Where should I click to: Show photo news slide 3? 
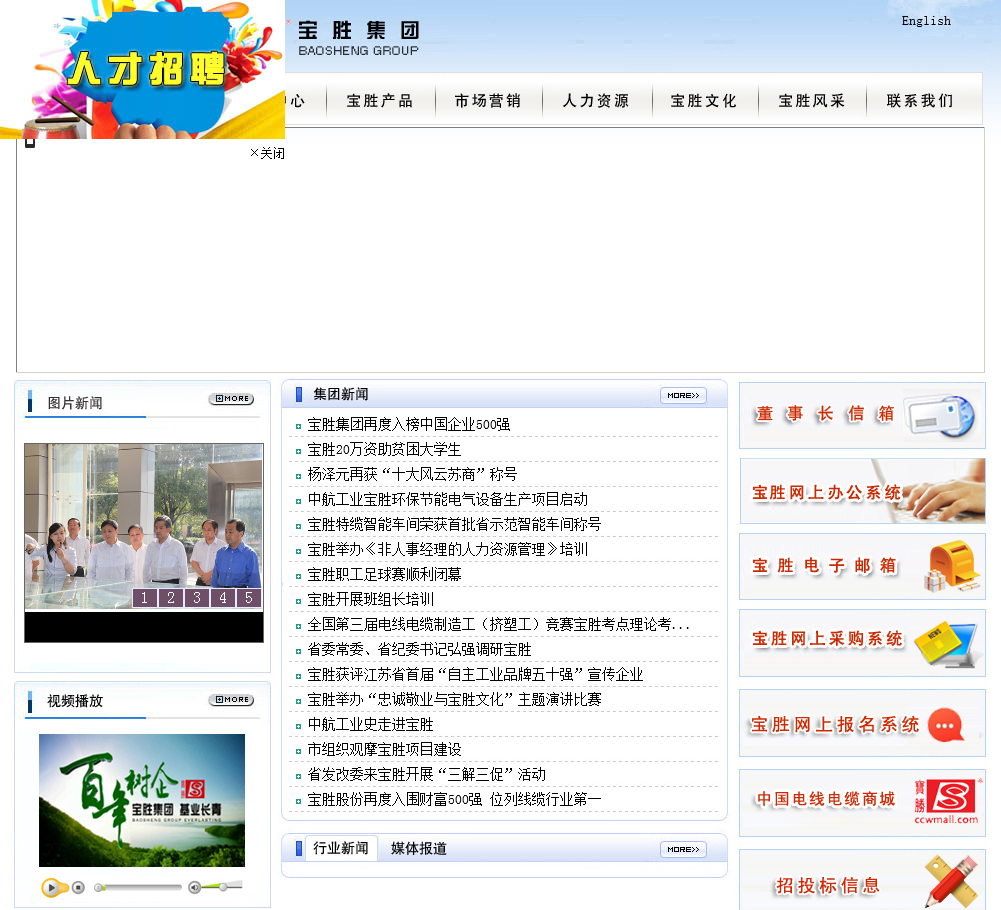197,598
